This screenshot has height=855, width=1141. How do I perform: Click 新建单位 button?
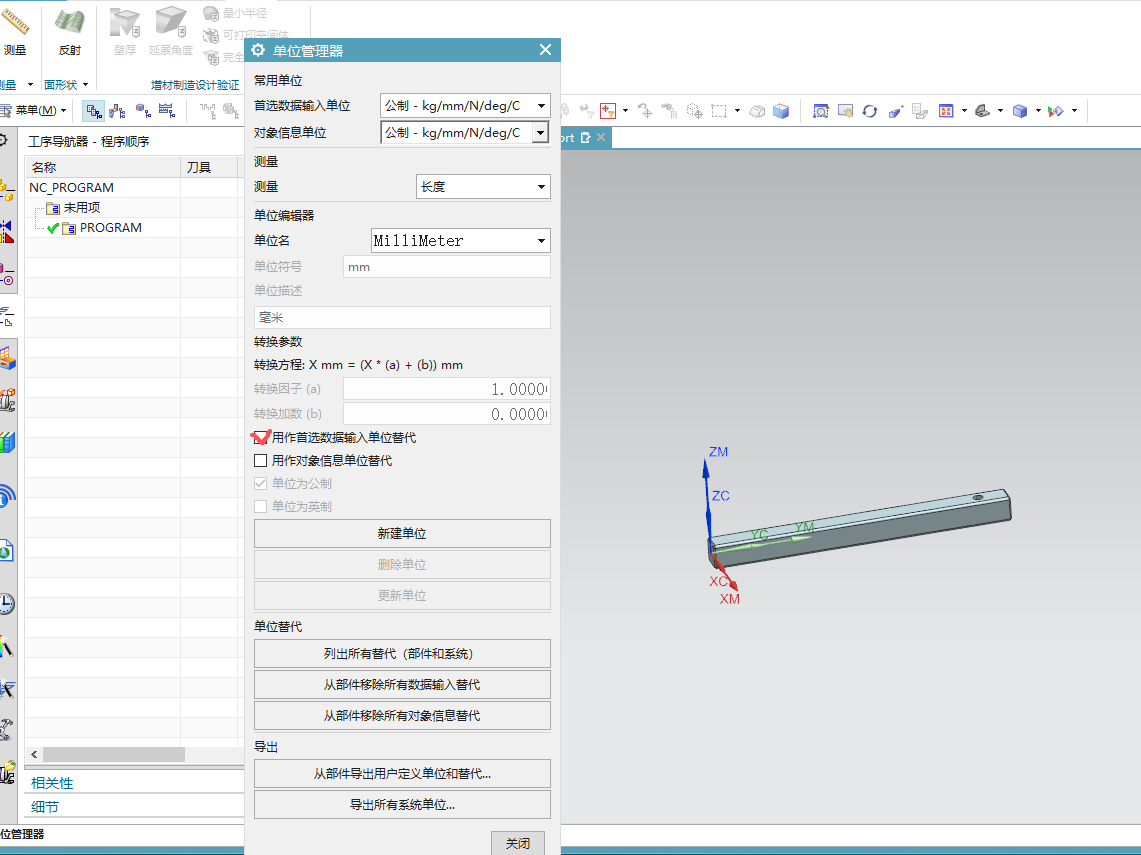click(402, 533)
